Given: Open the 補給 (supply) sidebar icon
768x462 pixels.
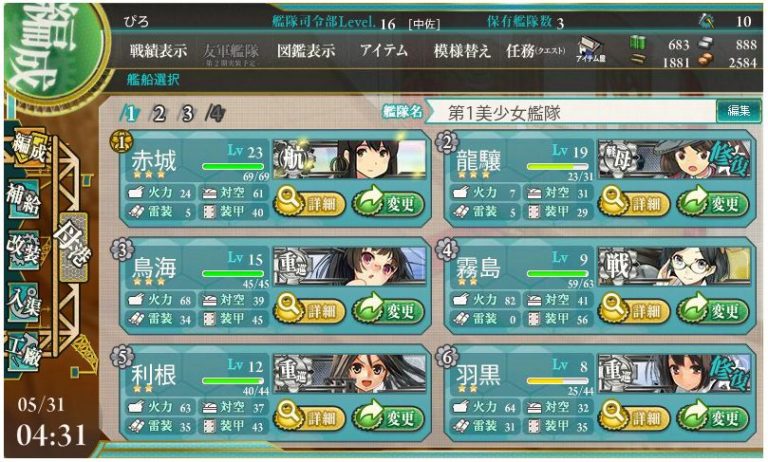Looking at the screenshot, I should [23, 199].
